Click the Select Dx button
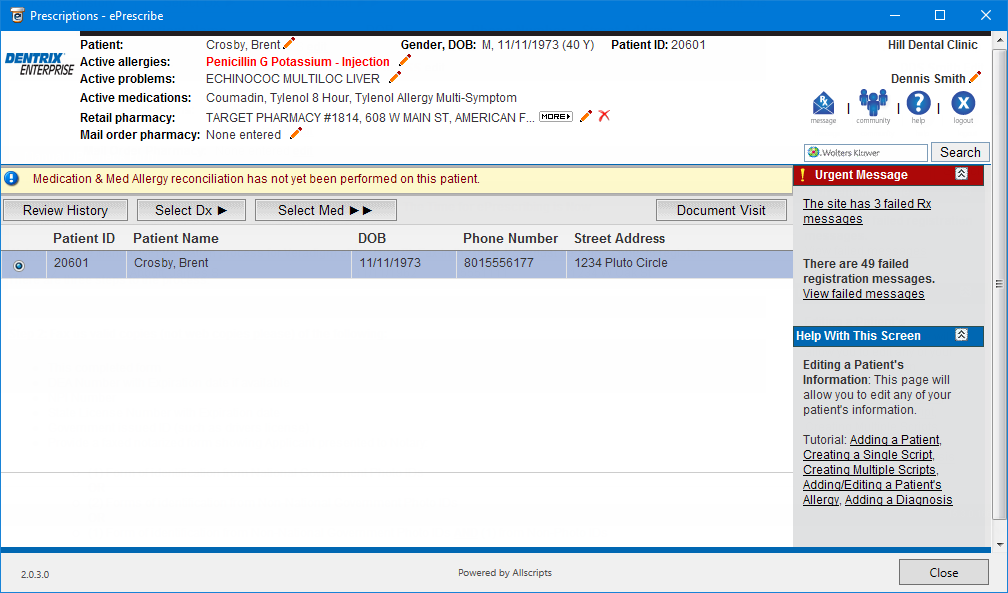Image resolution: width=1008 pixels, height=593 pixels. click(191, 210)
